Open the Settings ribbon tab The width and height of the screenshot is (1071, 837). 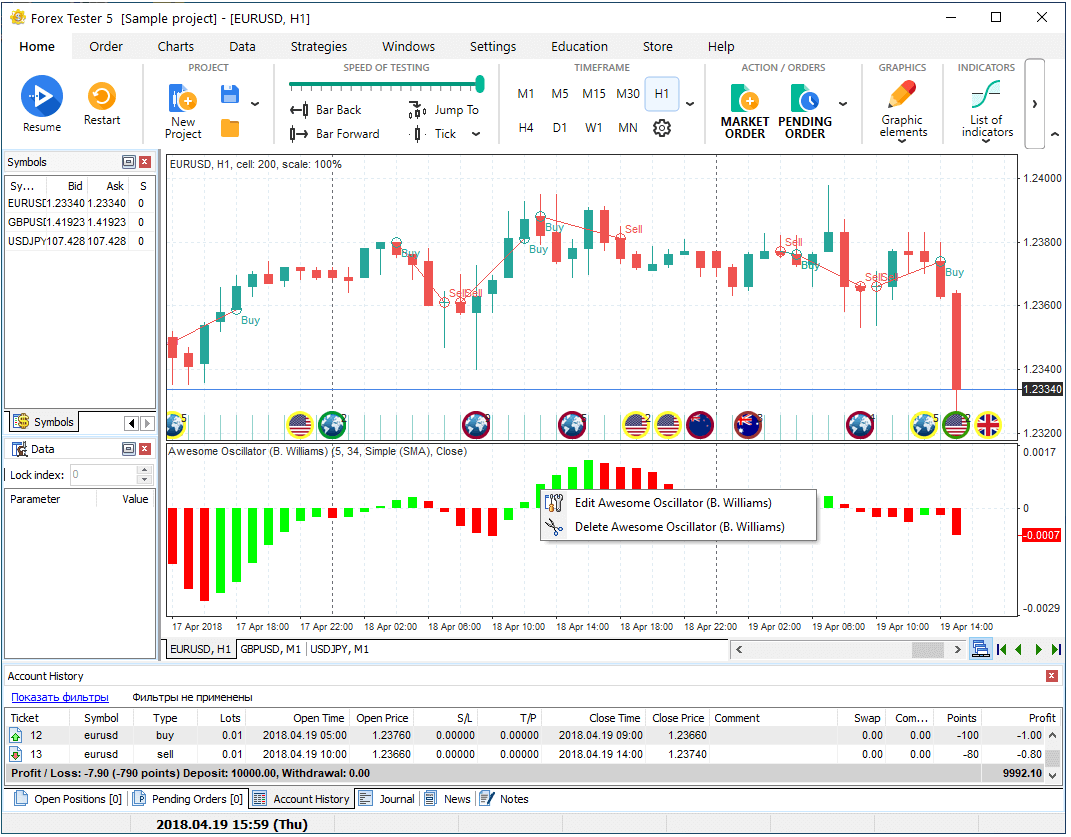492,46
